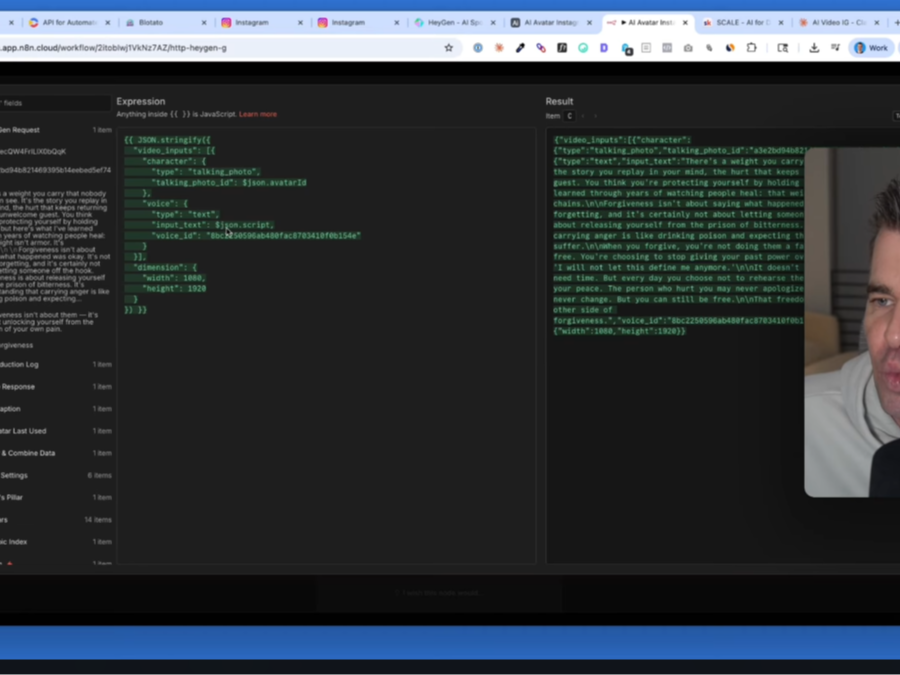Expand the Gen Request node row
900x675 pixels.
(x=56, y=130)
